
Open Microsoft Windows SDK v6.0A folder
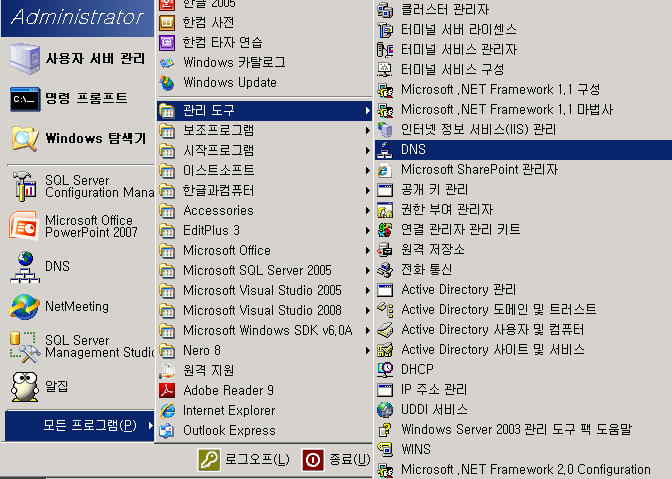click(x=264, y=330)
